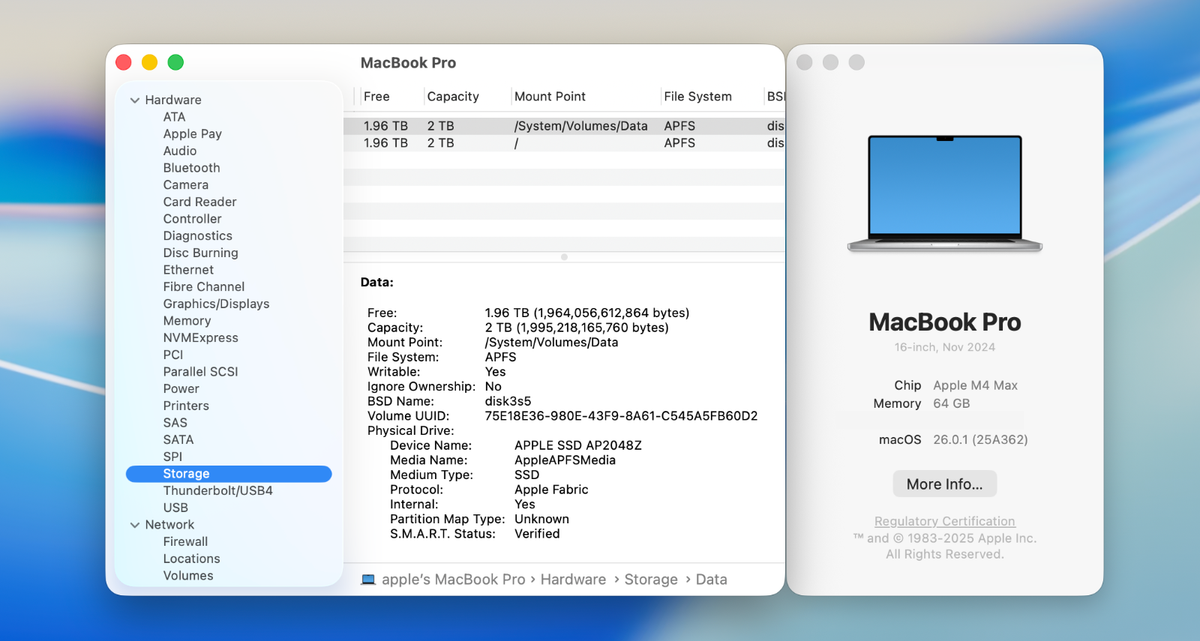Click the MacBook Pro laptop image

pos(945,194)
